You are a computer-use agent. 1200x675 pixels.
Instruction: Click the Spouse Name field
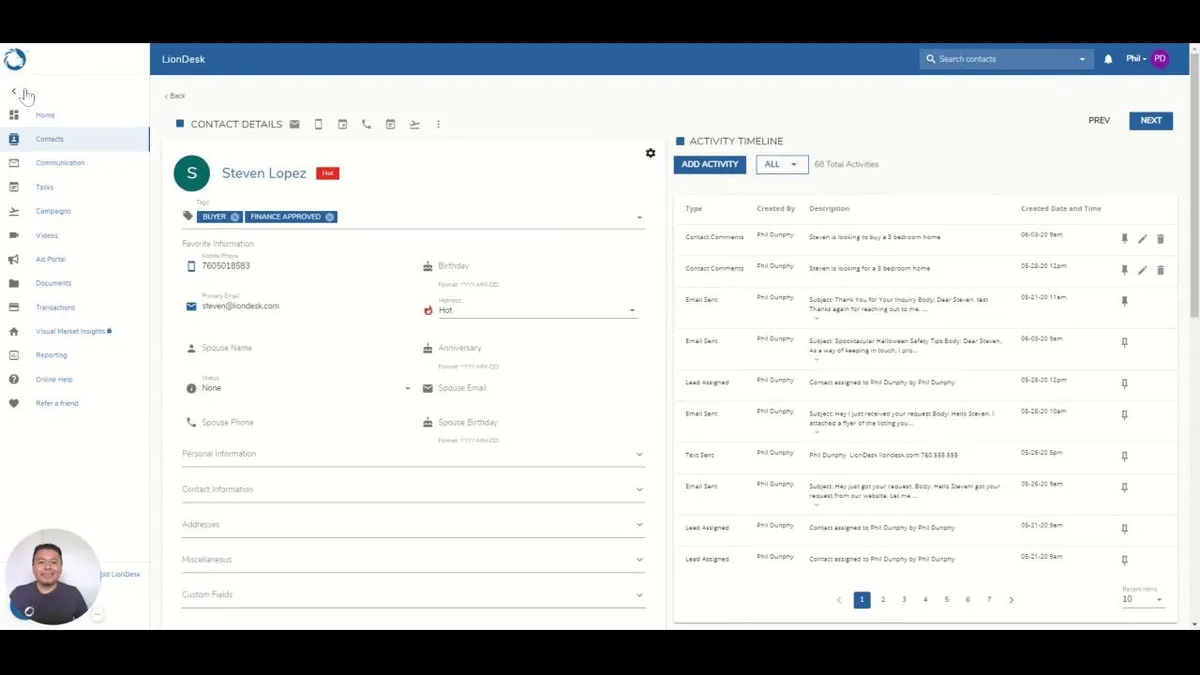[298, 348]
